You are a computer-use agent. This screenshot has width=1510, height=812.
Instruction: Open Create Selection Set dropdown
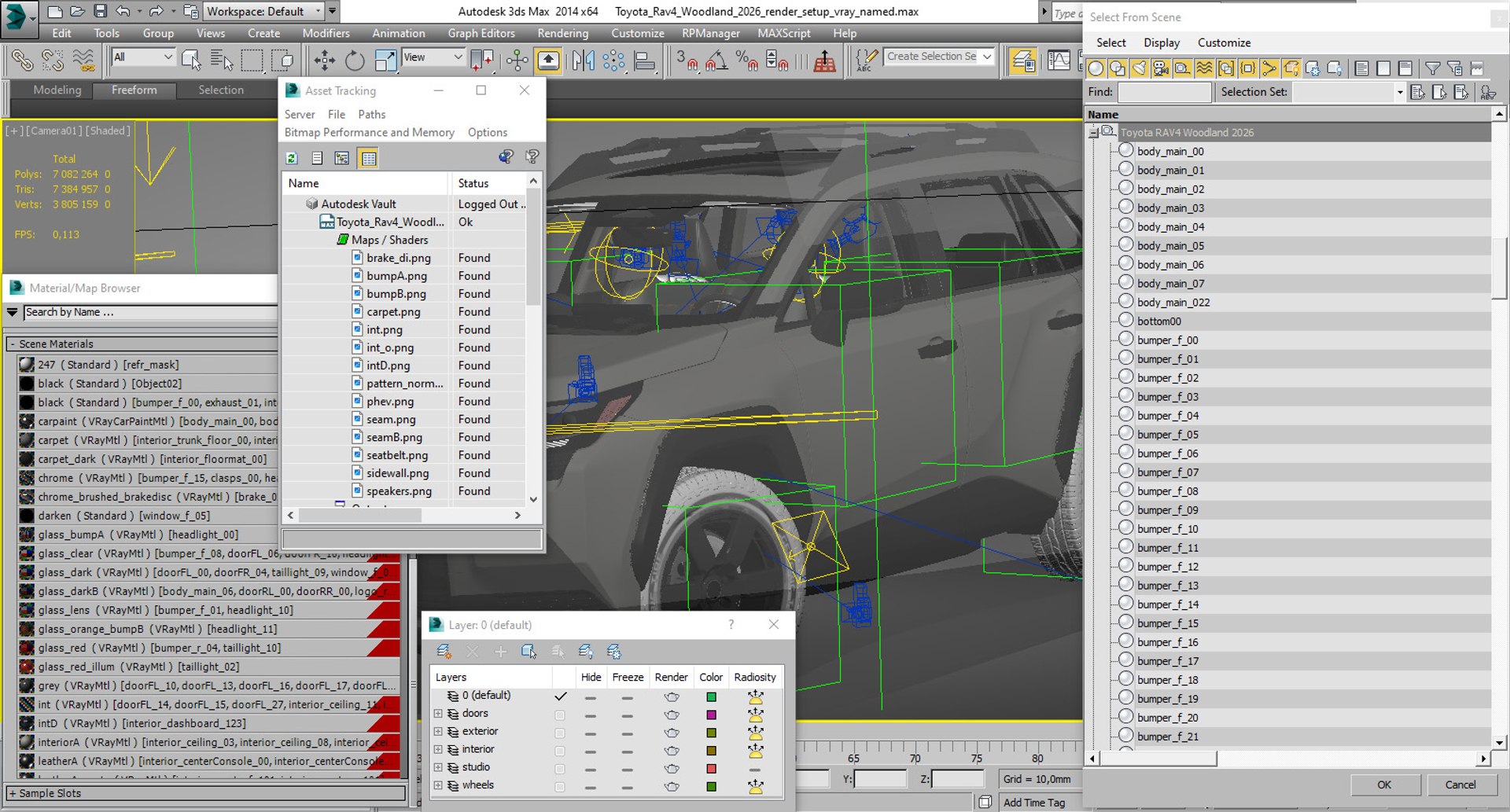(x=987, y=57)
